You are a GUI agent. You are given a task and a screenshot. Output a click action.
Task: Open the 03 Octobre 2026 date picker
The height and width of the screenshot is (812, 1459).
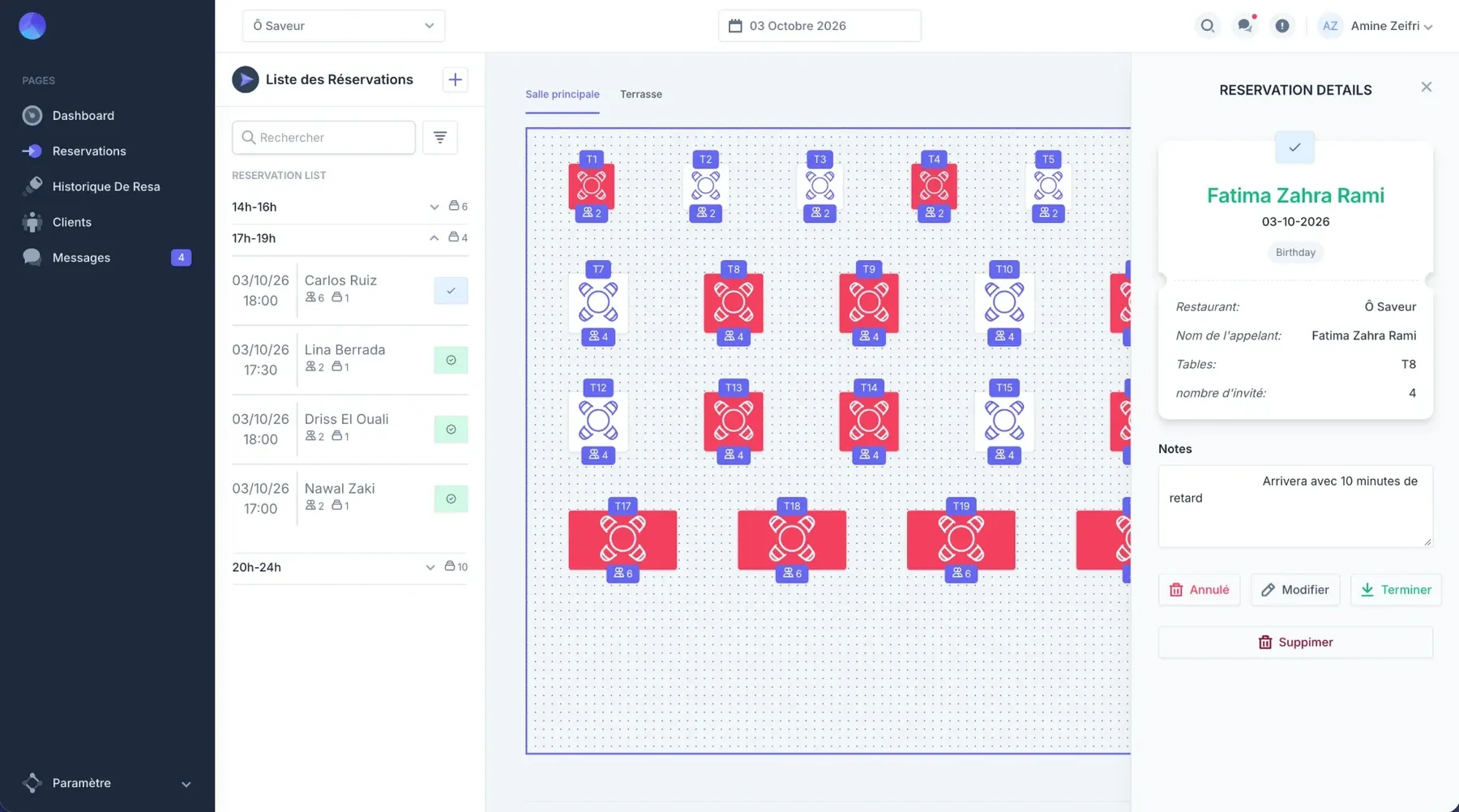[819, 26]
